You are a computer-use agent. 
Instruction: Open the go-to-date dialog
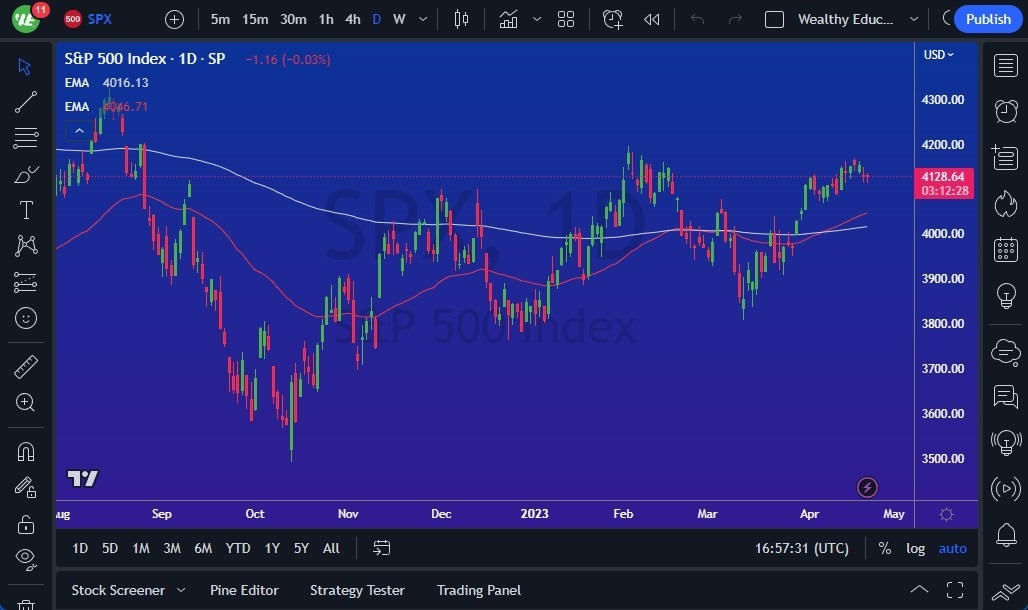point(381,548)
